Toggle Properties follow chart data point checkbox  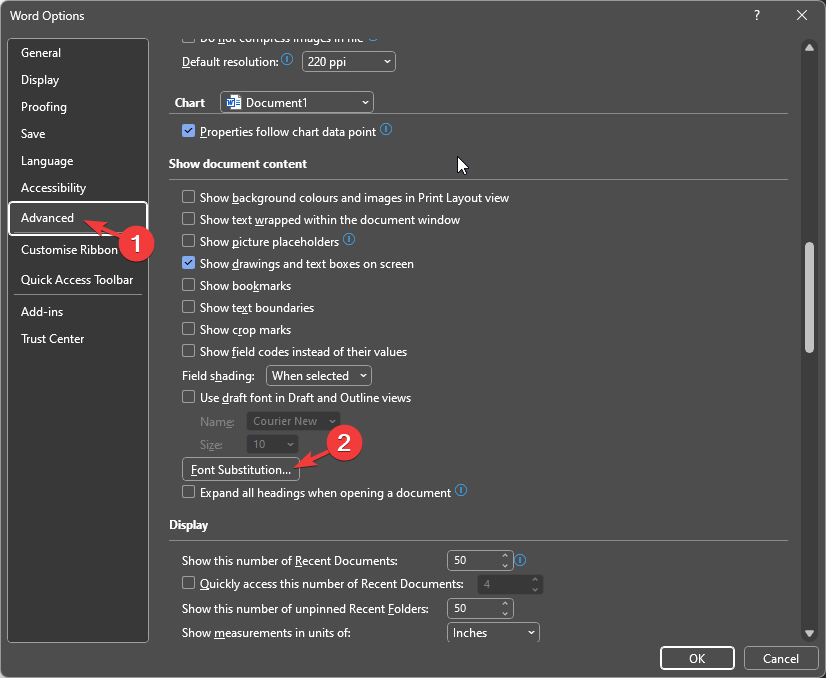point(189,131)
